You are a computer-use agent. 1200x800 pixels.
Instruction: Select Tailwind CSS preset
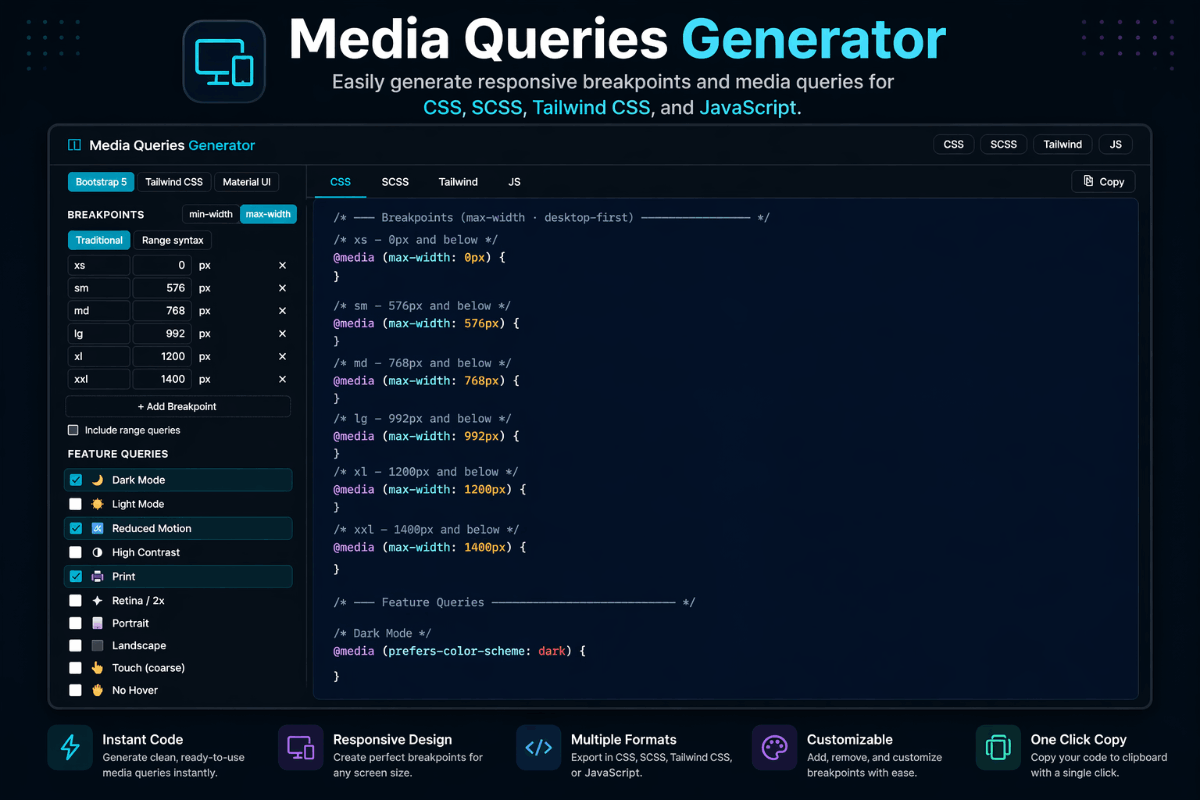174,182
